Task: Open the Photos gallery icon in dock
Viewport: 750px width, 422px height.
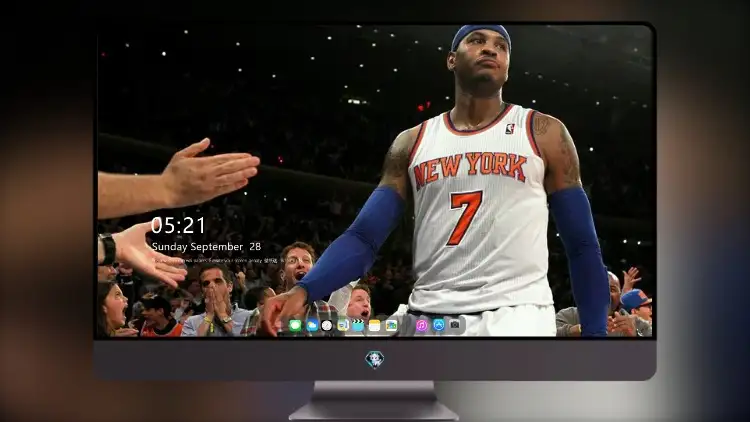Action: [x=391, y=325]
